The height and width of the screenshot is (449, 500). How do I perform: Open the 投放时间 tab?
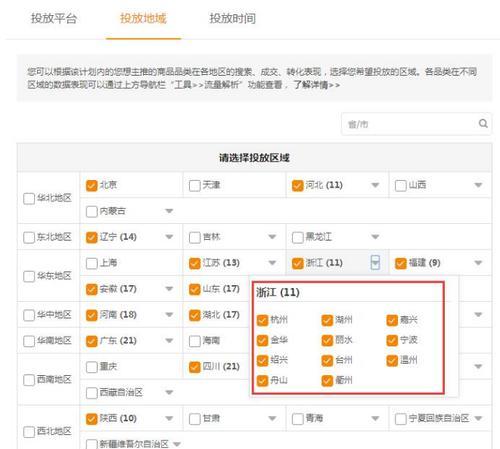coord(232,18)
